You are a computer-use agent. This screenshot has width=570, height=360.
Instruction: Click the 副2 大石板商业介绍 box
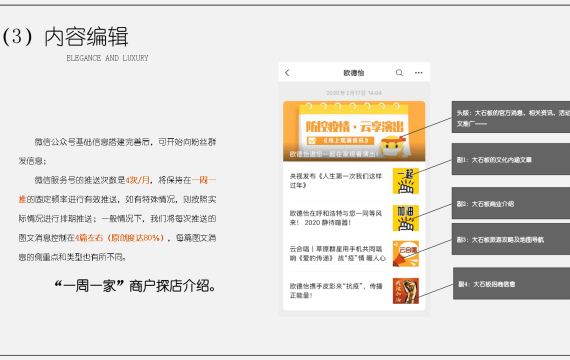[x=511, y=203]
